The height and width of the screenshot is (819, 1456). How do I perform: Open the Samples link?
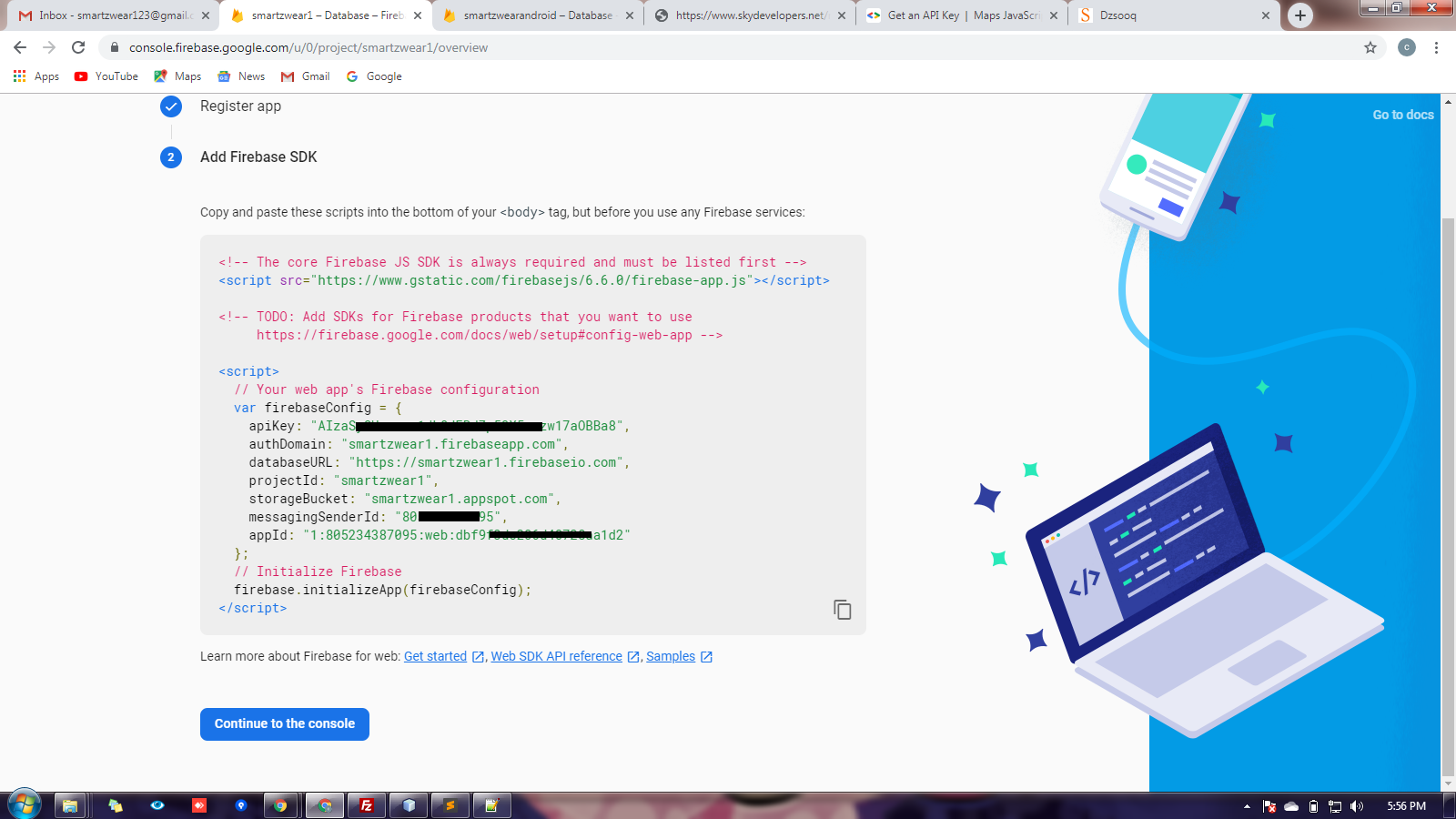671,656
